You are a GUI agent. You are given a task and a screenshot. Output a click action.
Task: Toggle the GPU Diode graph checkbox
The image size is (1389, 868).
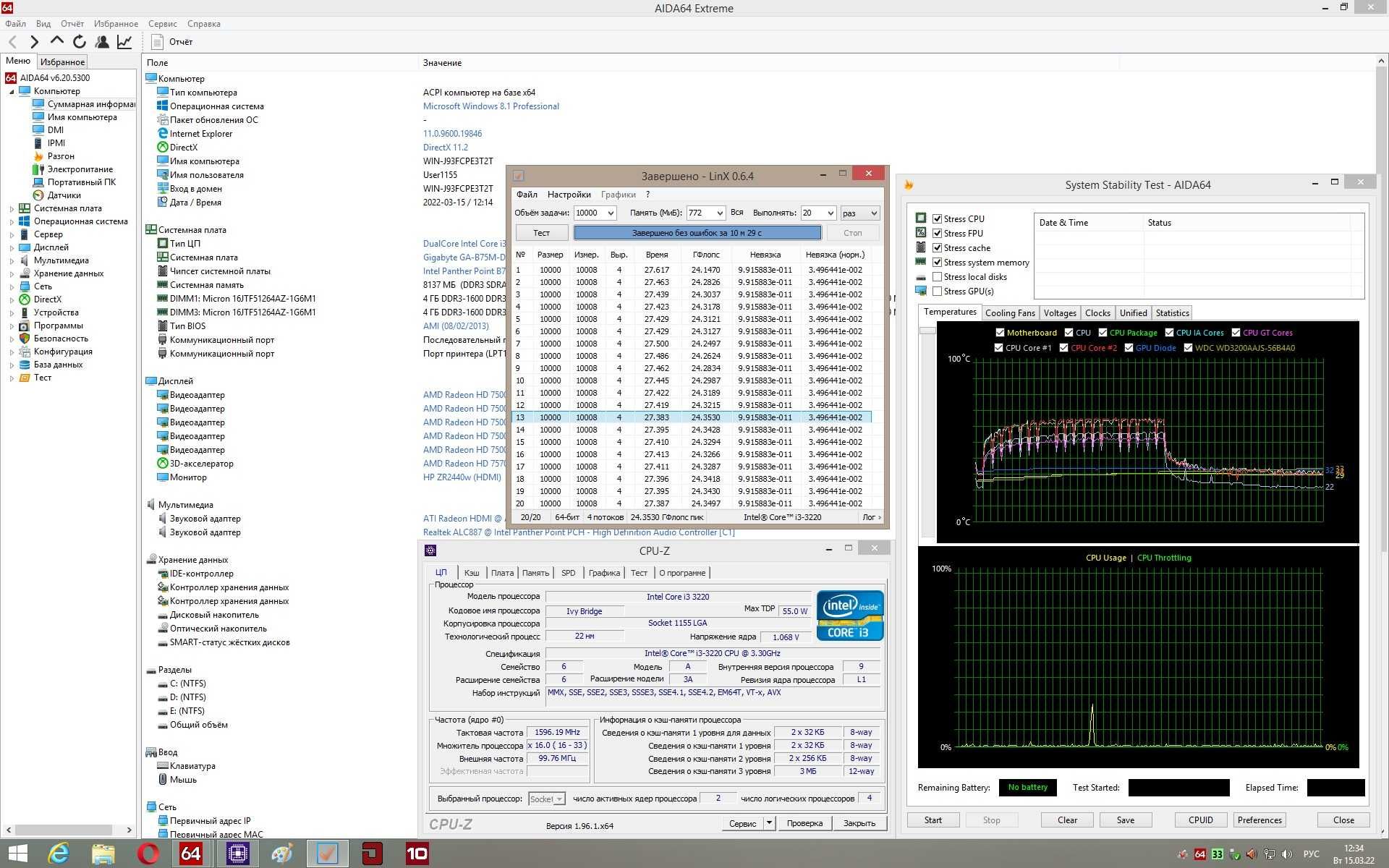coord(1129,348)
